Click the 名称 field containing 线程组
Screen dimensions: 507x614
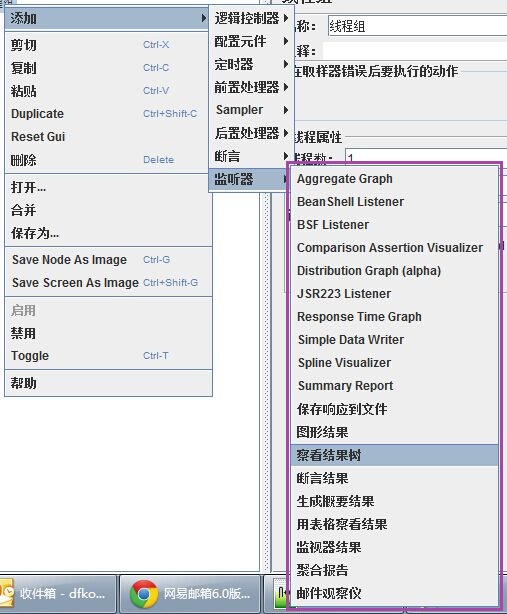(417, 26)
